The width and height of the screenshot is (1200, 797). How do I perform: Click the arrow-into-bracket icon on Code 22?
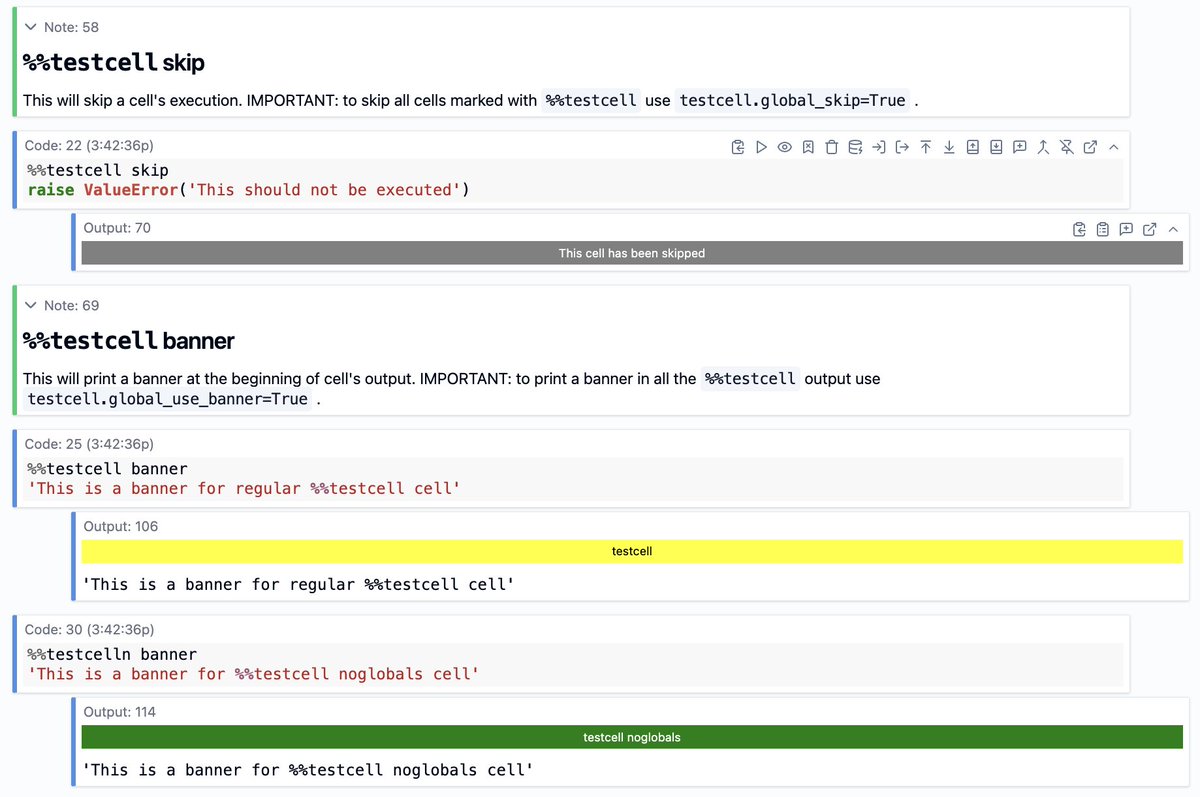(879, 147)
